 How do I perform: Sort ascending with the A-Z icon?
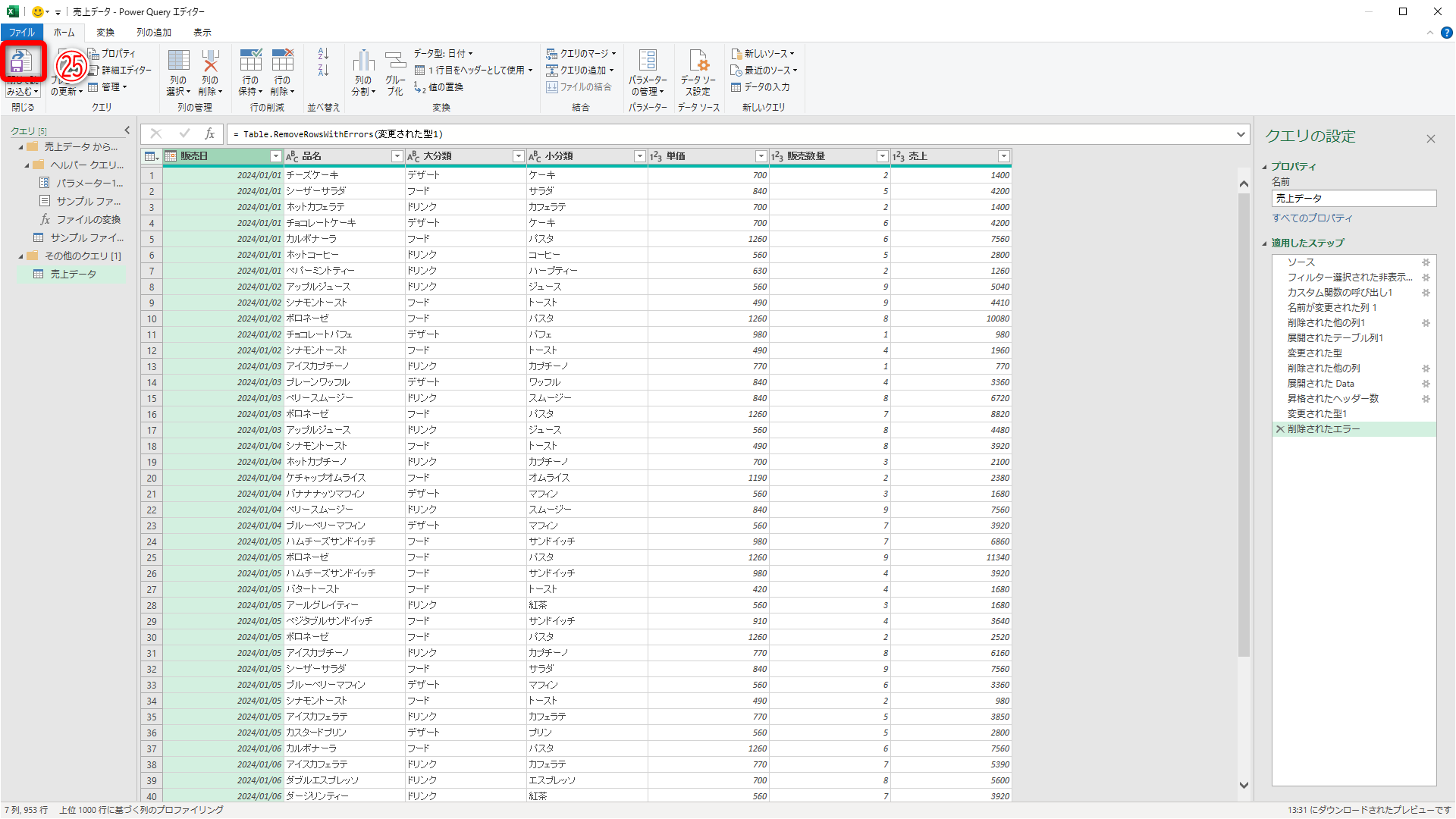pos(324,54)
